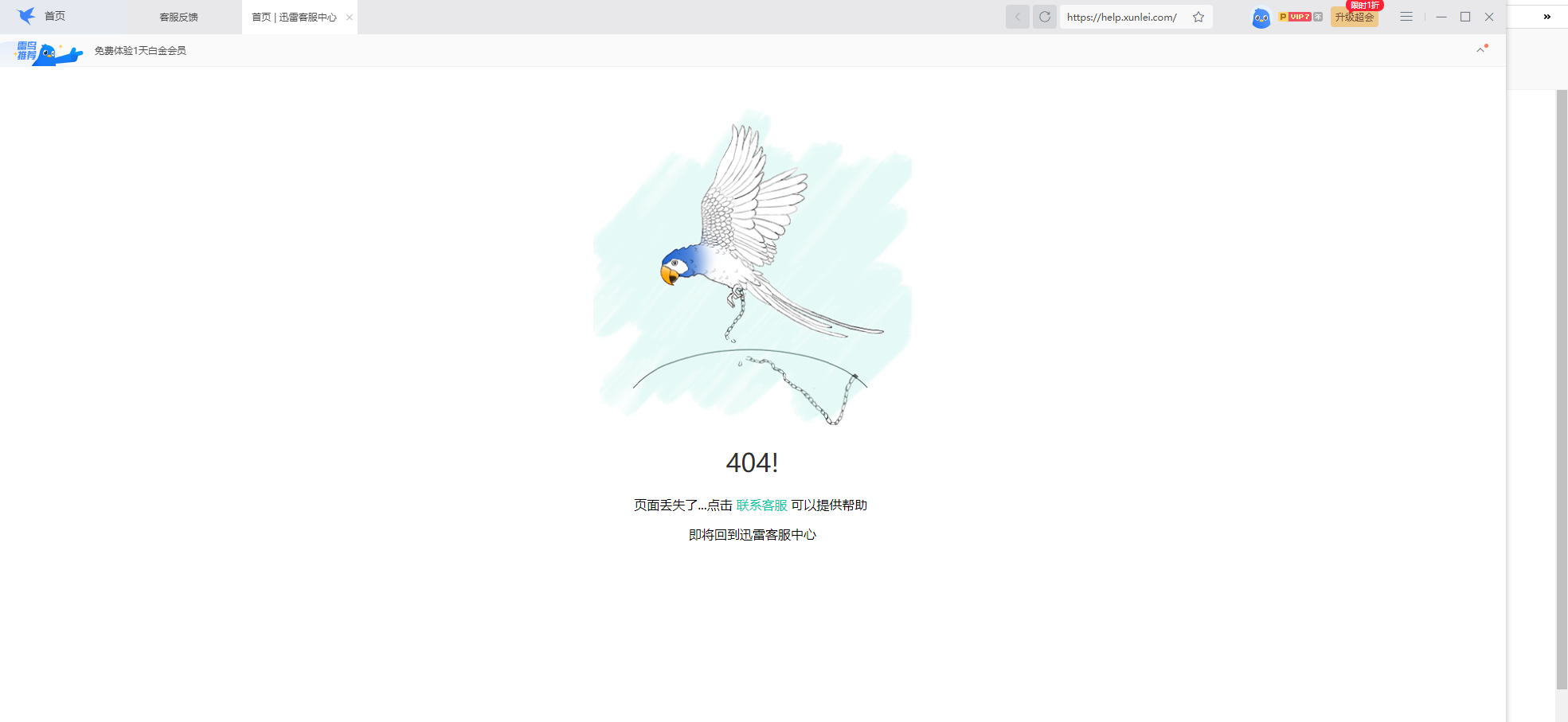This screenshot has width=1568, height=722.
Task: Reload the current page
Action: click(x=1044, y=16)
